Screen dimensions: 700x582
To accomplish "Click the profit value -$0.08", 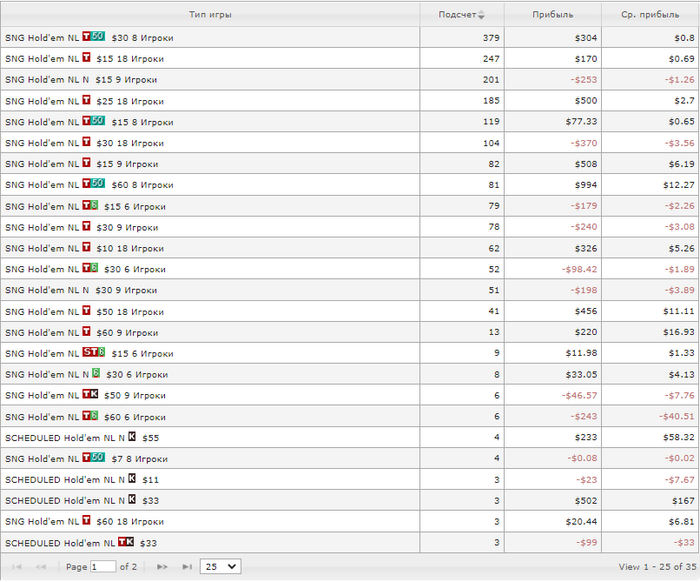I will pyautogui.click(x=581, y=459).
